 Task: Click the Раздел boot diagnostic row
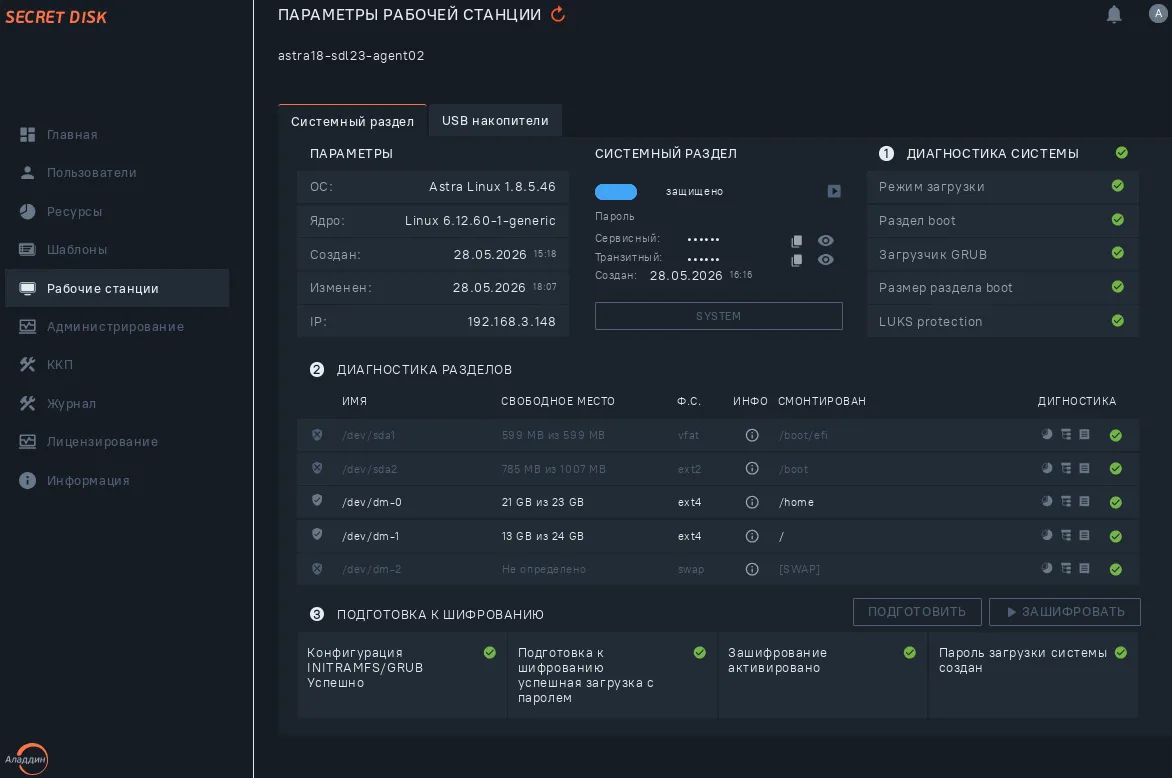1002,220
